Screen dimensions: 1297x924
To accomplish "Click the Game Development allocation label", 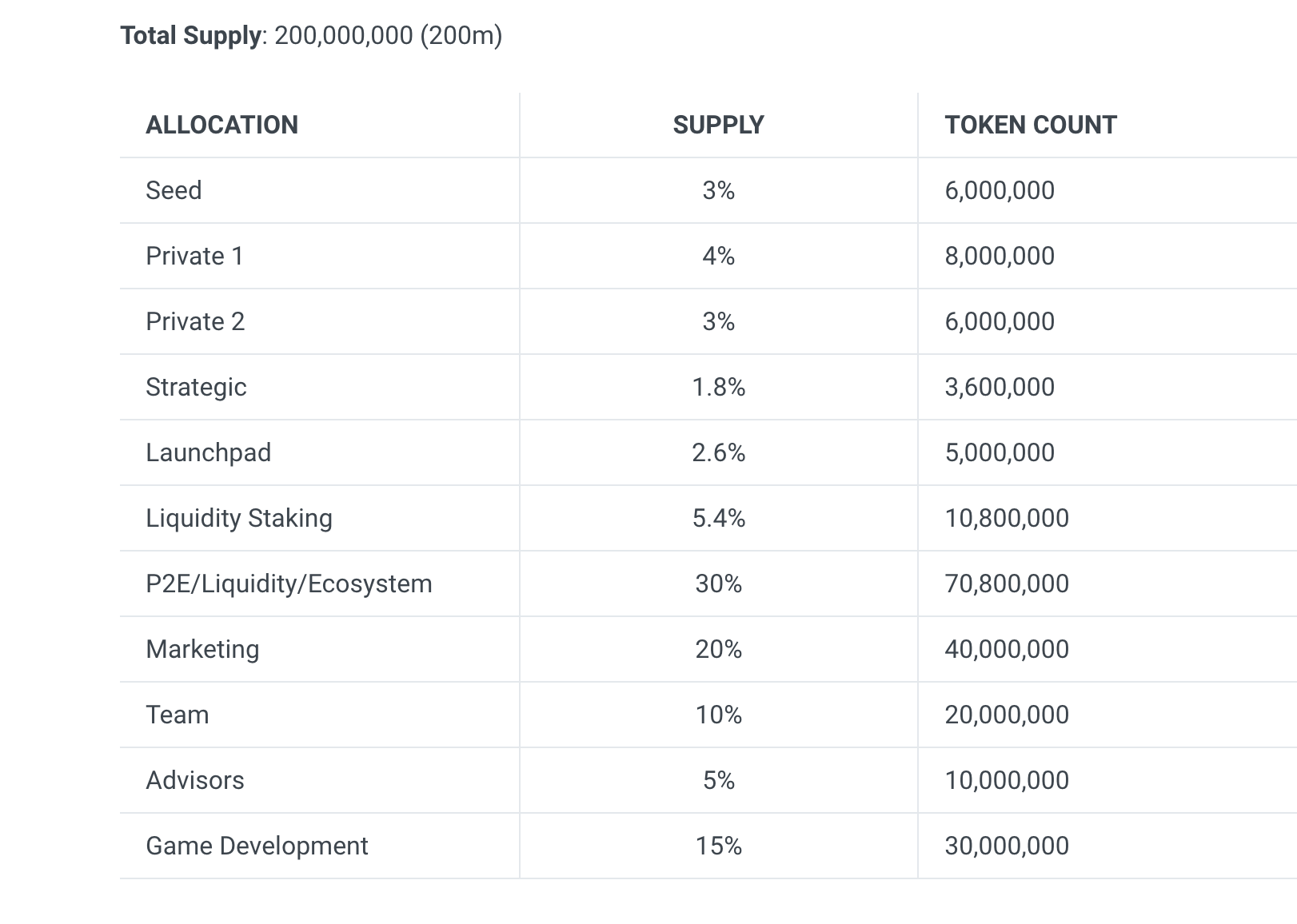I will pyautogui.click(x=257, y=846).
